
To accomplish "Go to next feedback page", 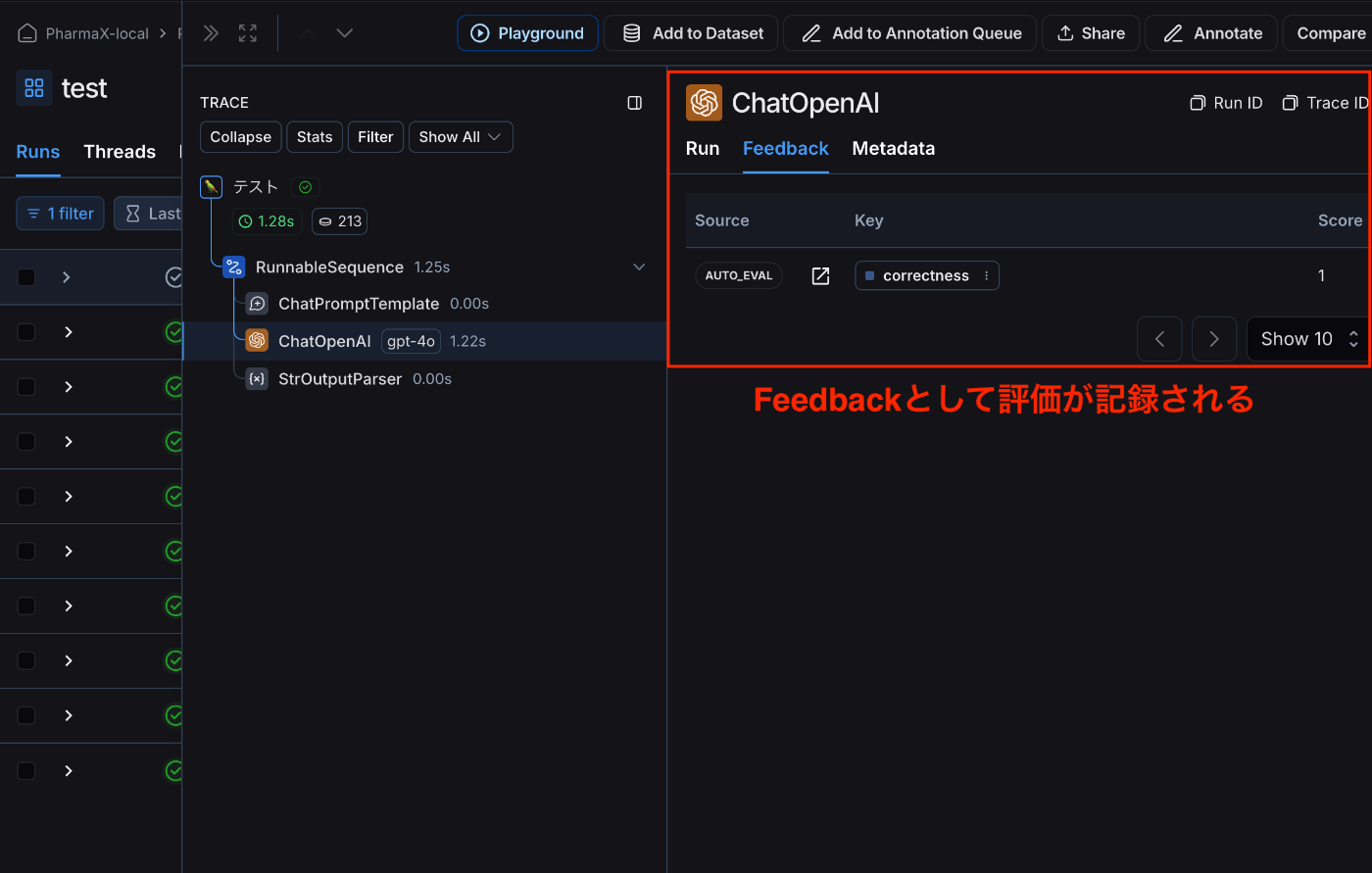I will tap(1214, 339).
